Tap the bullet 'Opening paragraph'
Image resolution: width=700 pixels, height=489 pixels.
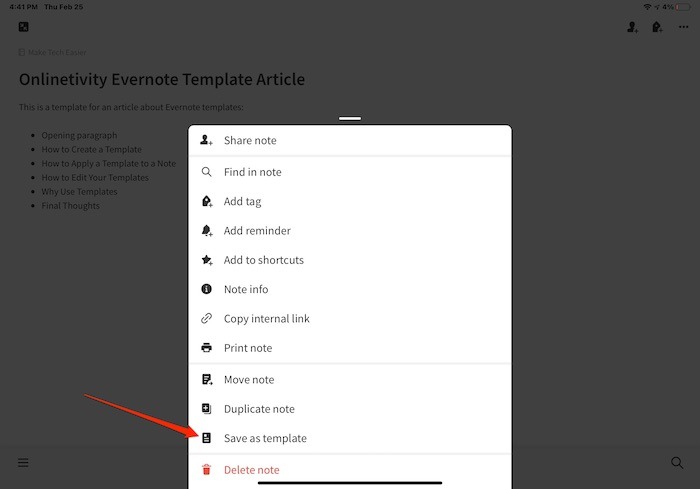[79, 135]
